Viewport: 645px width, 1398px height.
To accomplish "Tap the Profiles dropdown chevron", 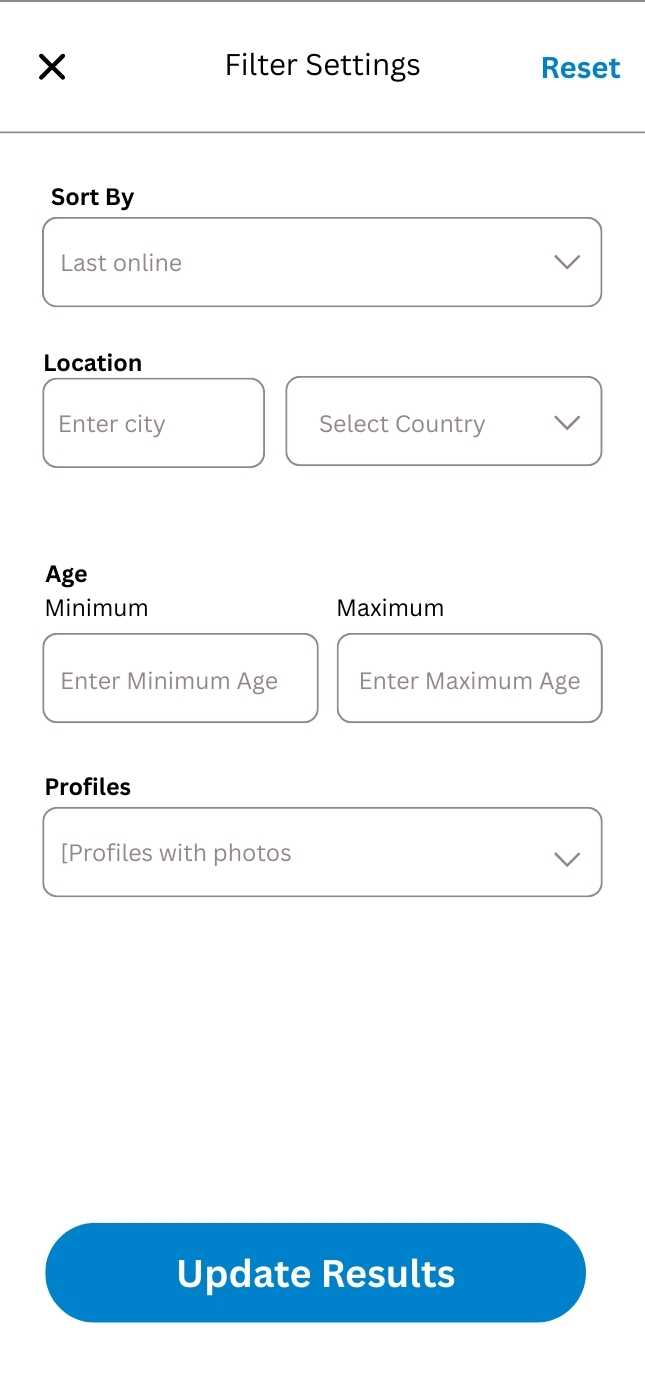I will tap(567, 859).
